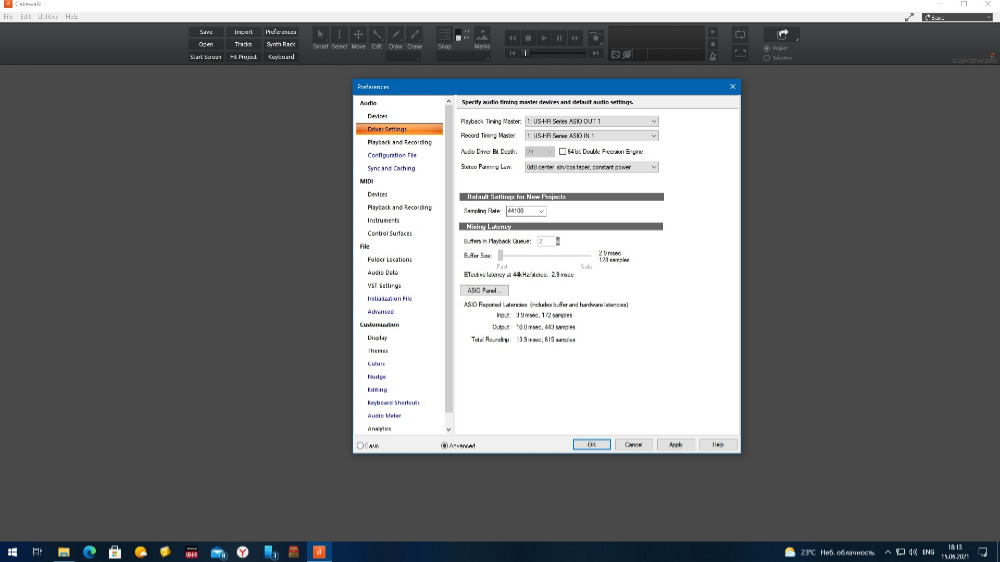Open File Explorer from taskbar
This screenshot has width=1000, height=562.
point(64,552)
